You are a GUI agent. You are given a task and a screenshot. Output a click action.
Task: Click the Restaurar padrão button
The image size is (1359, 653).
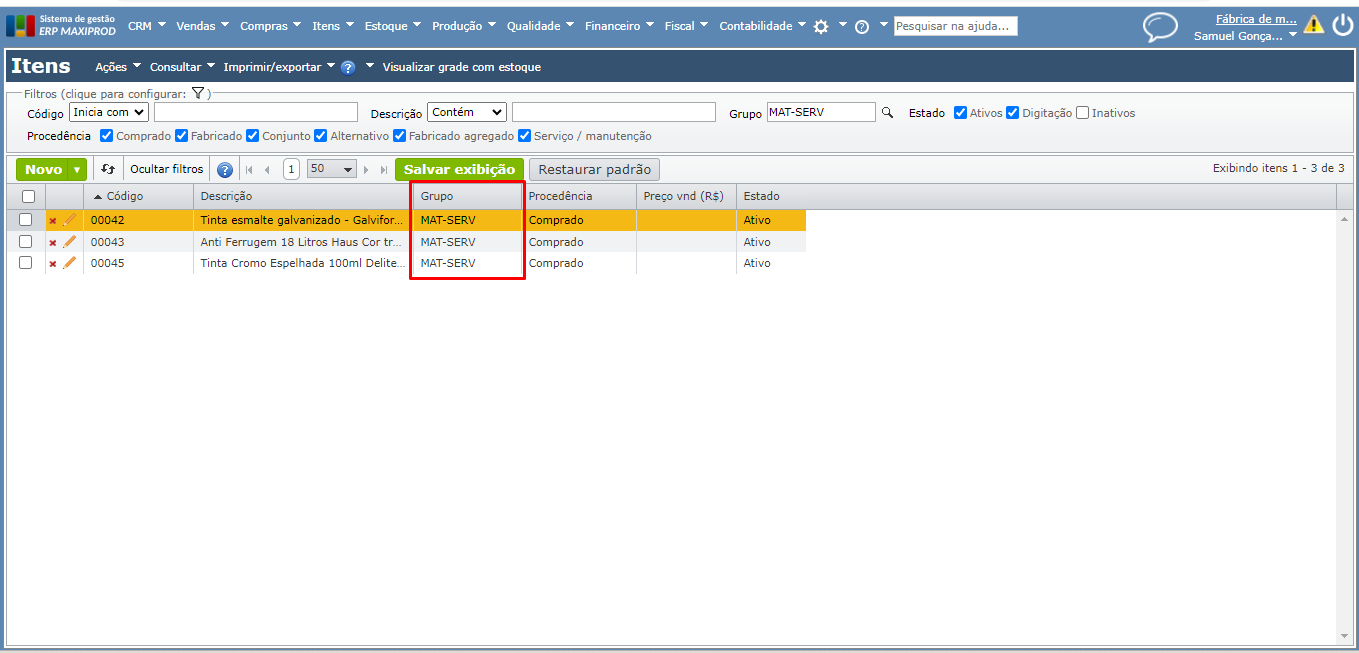tap(594, 170)
